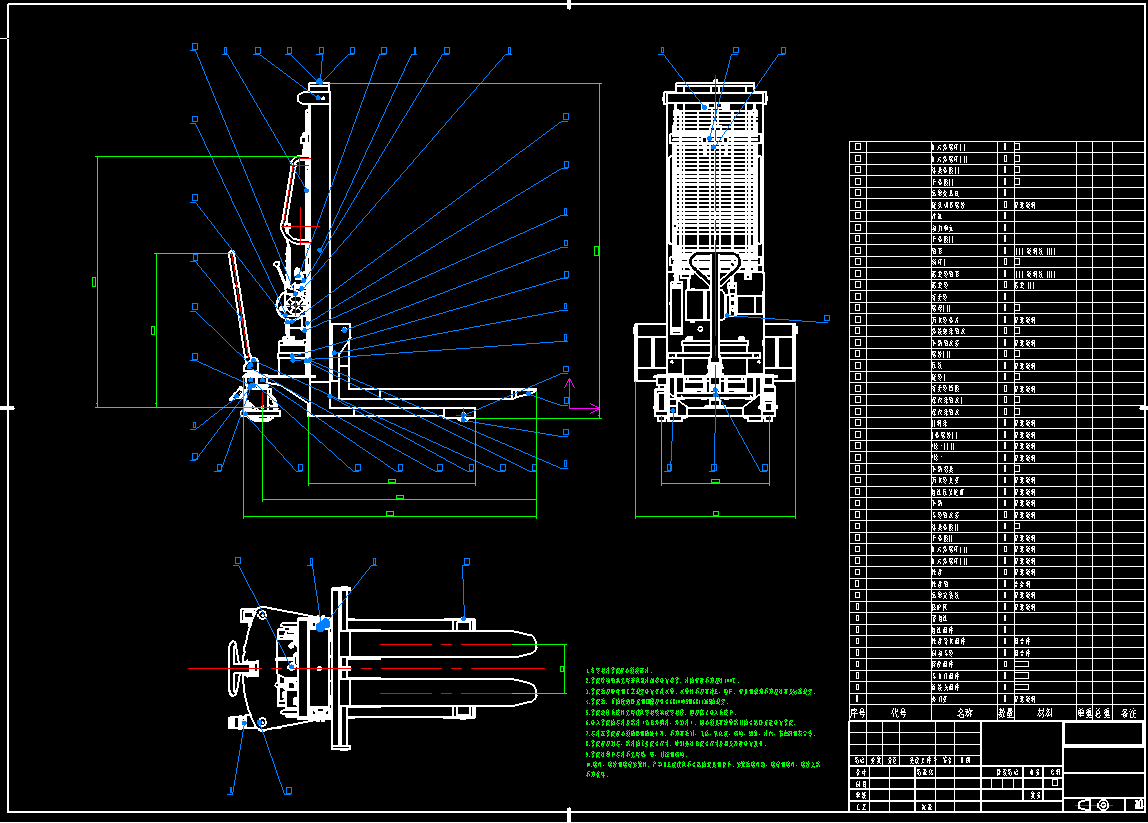Select the 材料 column header
The height and width of the screenshot is (823, 1148).
(1045, 712)
